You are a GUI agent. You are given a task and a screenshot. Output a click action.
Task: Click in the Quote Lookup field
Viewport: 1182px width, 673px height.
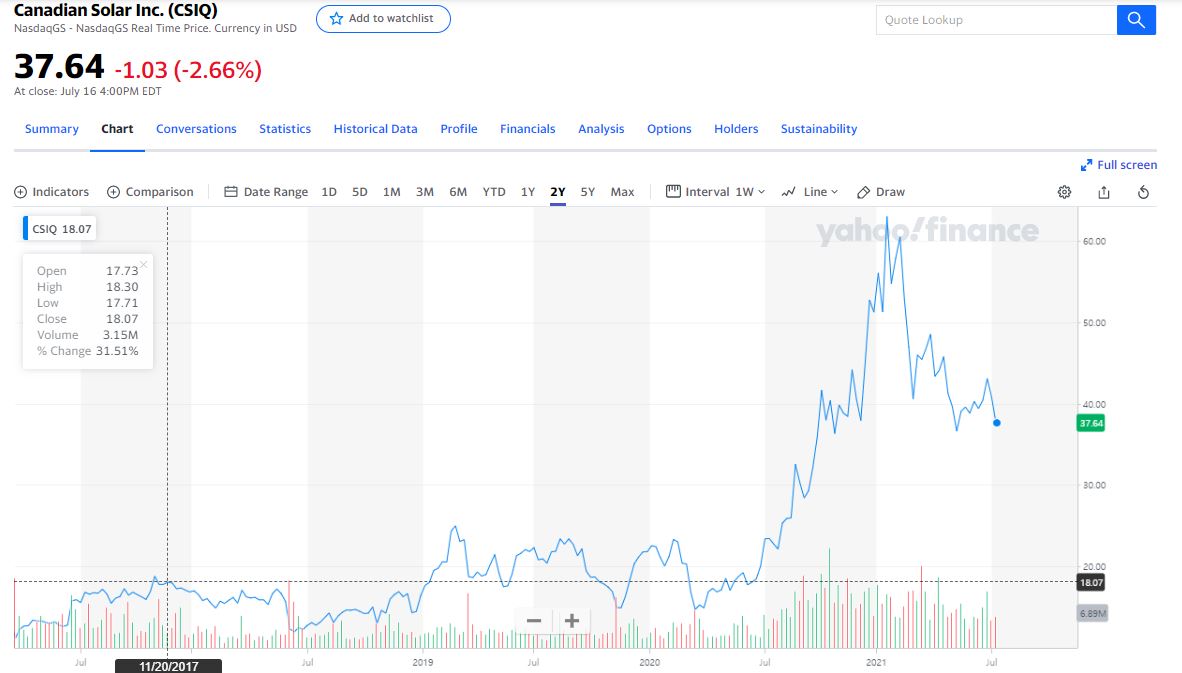pos(996,20)
